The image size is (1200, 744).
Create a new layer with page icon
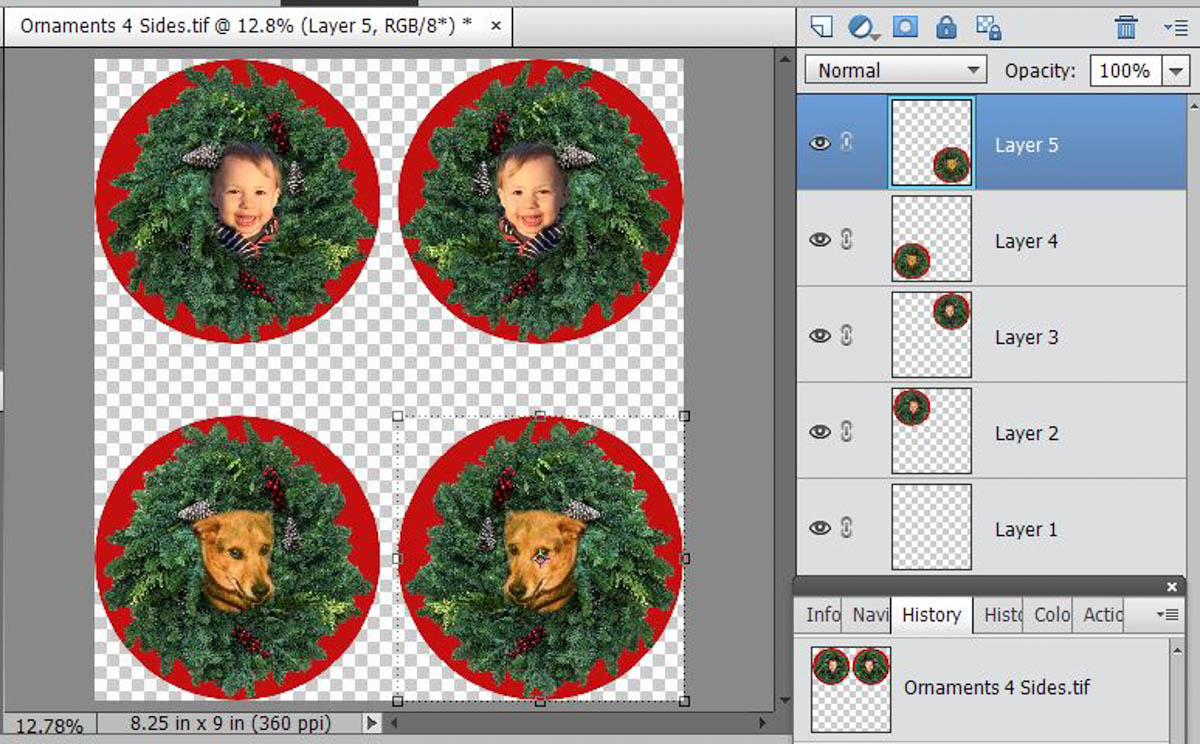click(820, 26)
